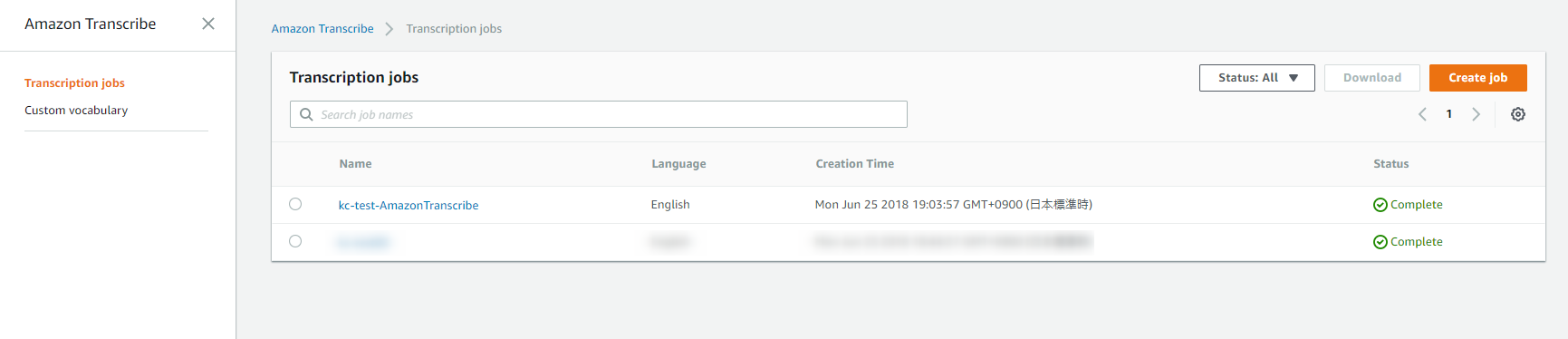Select kc-test-AmazonTranscribe radio button
The height and width of the screenshot is (339, 1568).
pyautogui.click(x=295, y=204)
